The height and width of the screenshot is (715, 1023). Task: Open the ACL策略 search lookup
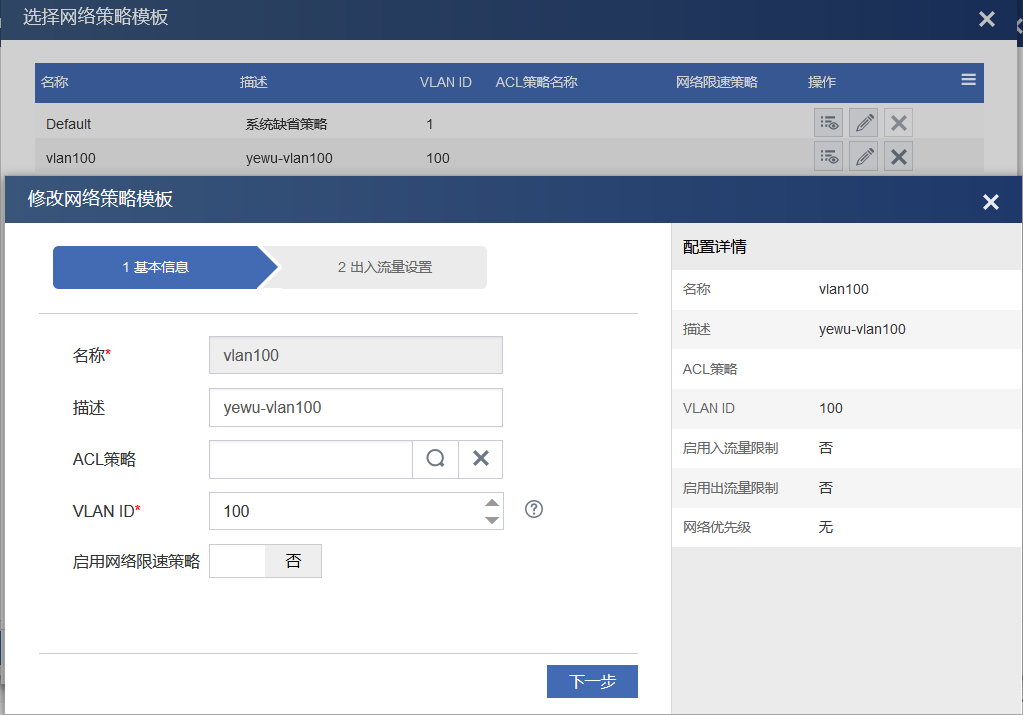[435, 459]
